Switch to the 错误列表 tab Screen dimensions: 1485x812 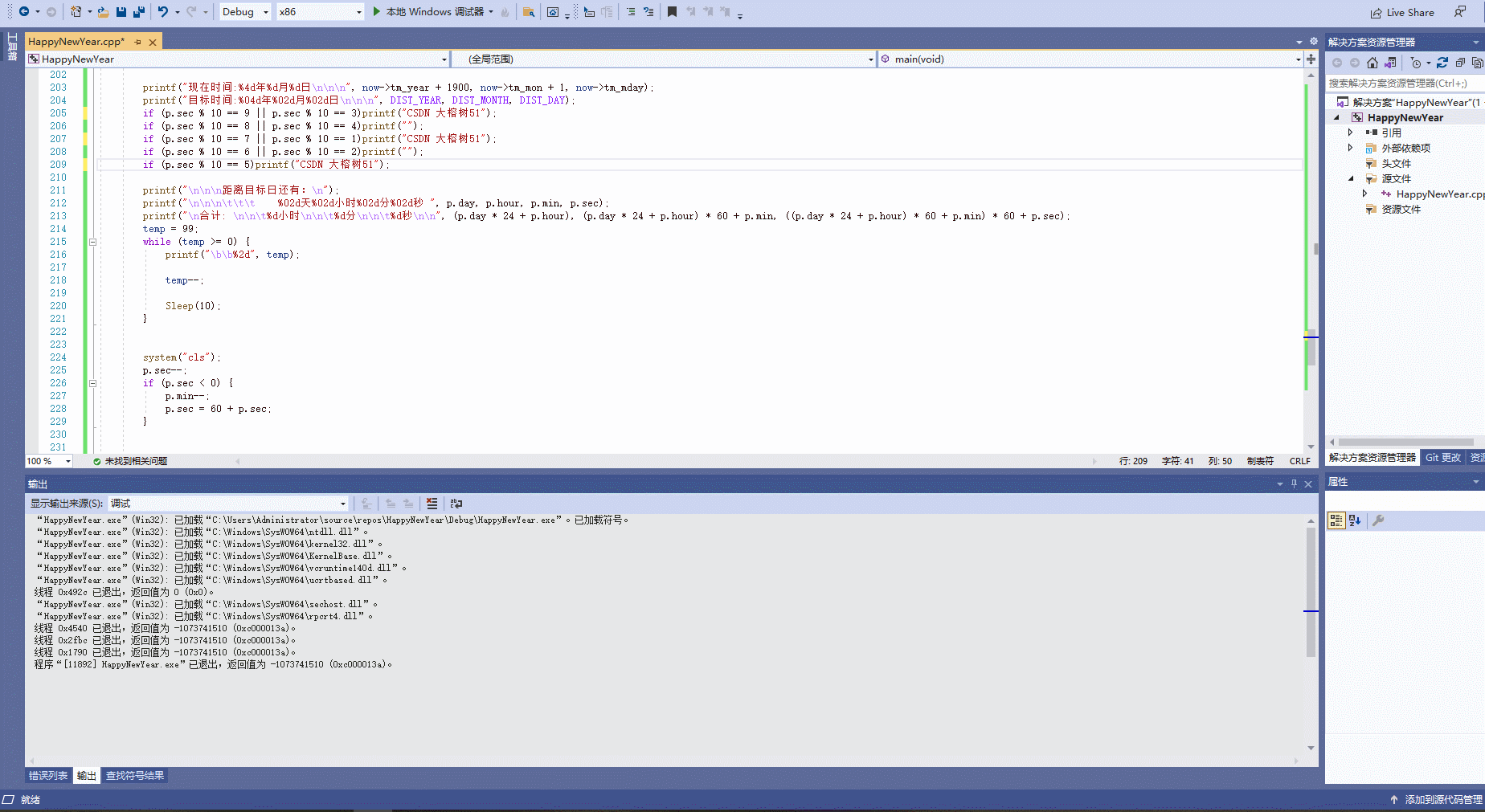(x=48, y=775)
